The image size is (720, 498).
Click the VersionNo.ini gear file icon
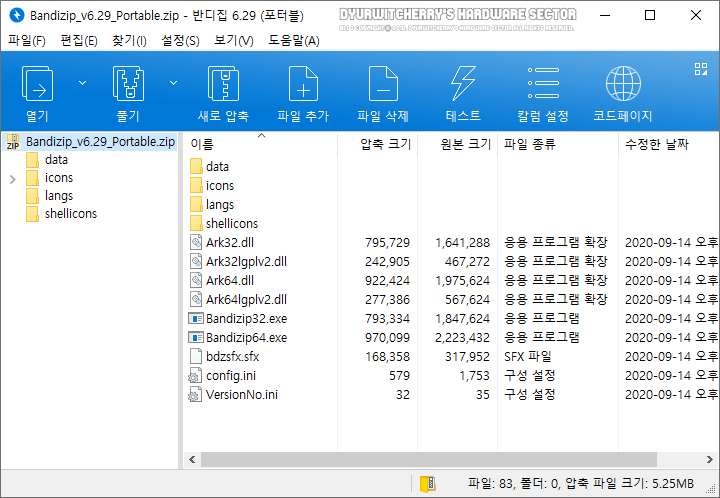[x=195, y=395]
